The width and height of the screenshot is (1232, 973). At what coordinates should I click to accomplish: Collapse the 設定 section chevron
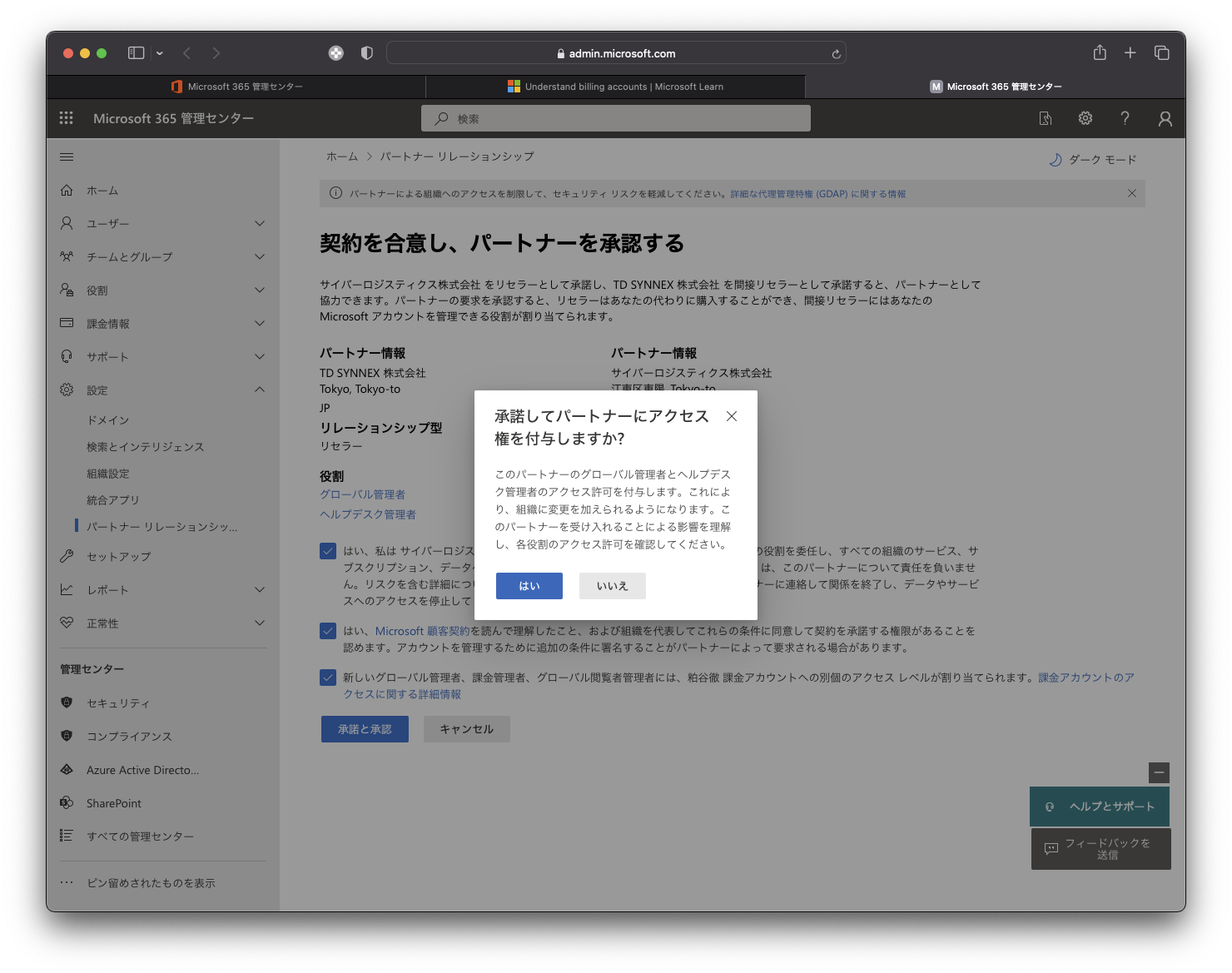tap(260, 390)
